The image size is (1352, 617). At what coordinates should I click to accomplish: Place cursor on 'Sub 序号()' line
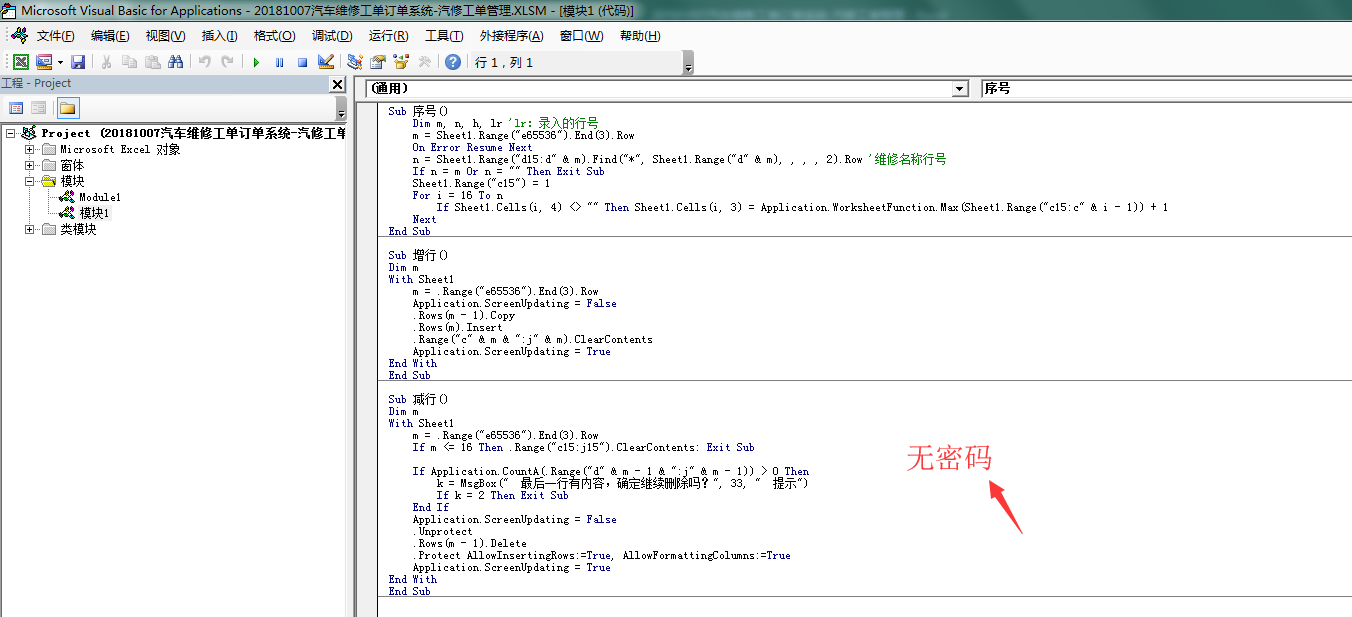[x=418, y=111]
